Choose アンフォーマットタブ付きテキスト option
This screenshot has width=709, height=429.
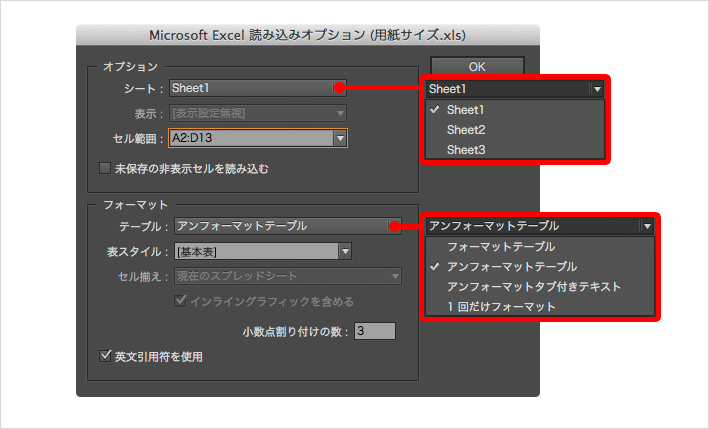pyautogui.click(x=540, y=287)
